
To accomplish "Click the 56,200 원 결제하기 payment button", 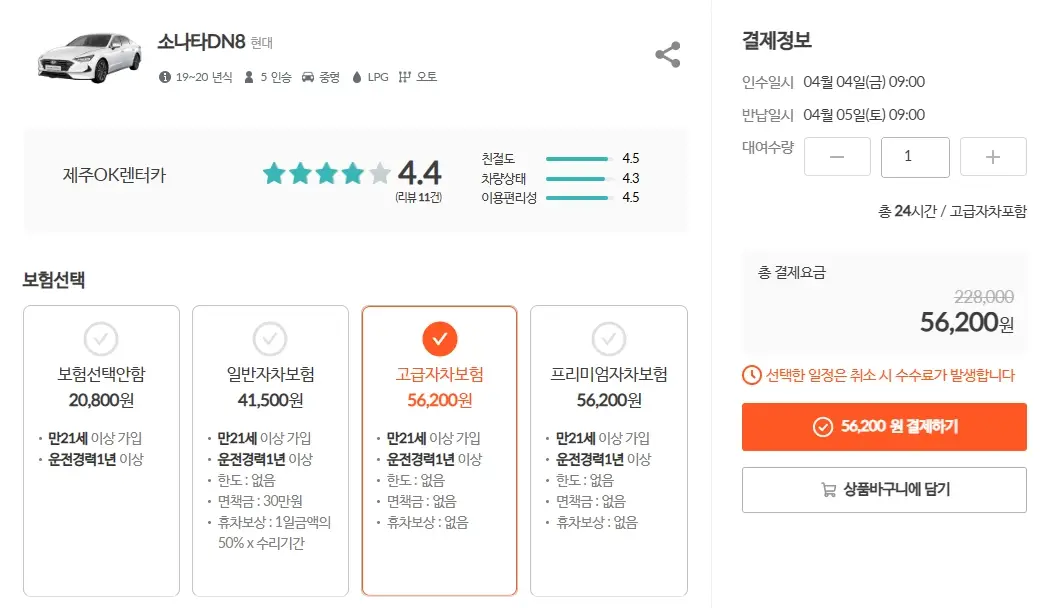I will pos(883,427).
